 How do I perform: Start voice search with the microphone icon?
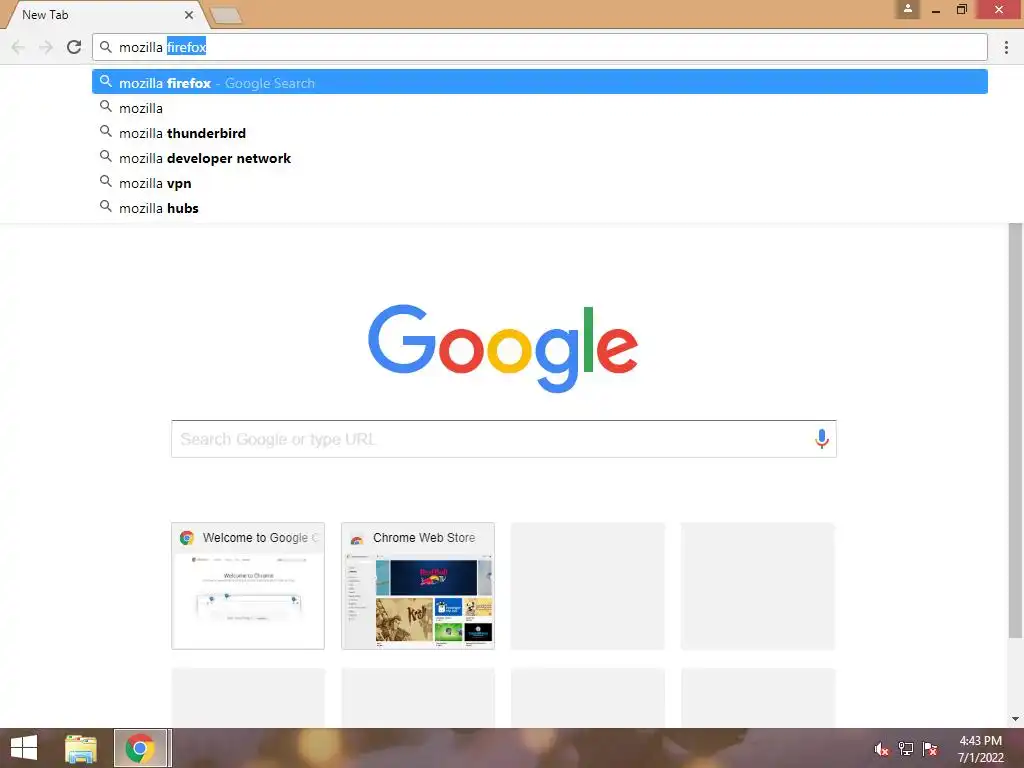coord(822,439)
